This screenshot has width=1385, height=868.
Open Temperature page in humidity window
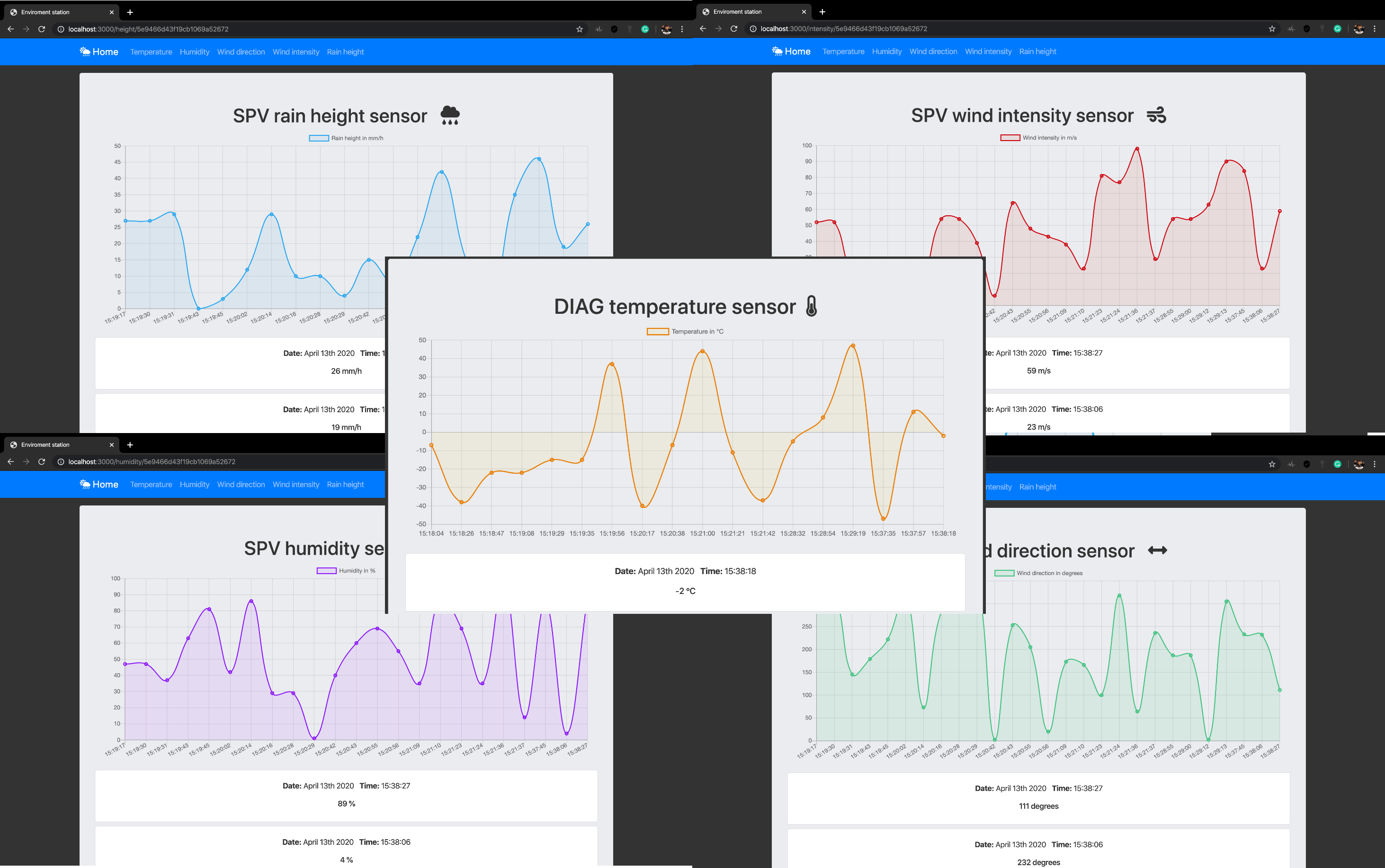[x=151, y=485]
